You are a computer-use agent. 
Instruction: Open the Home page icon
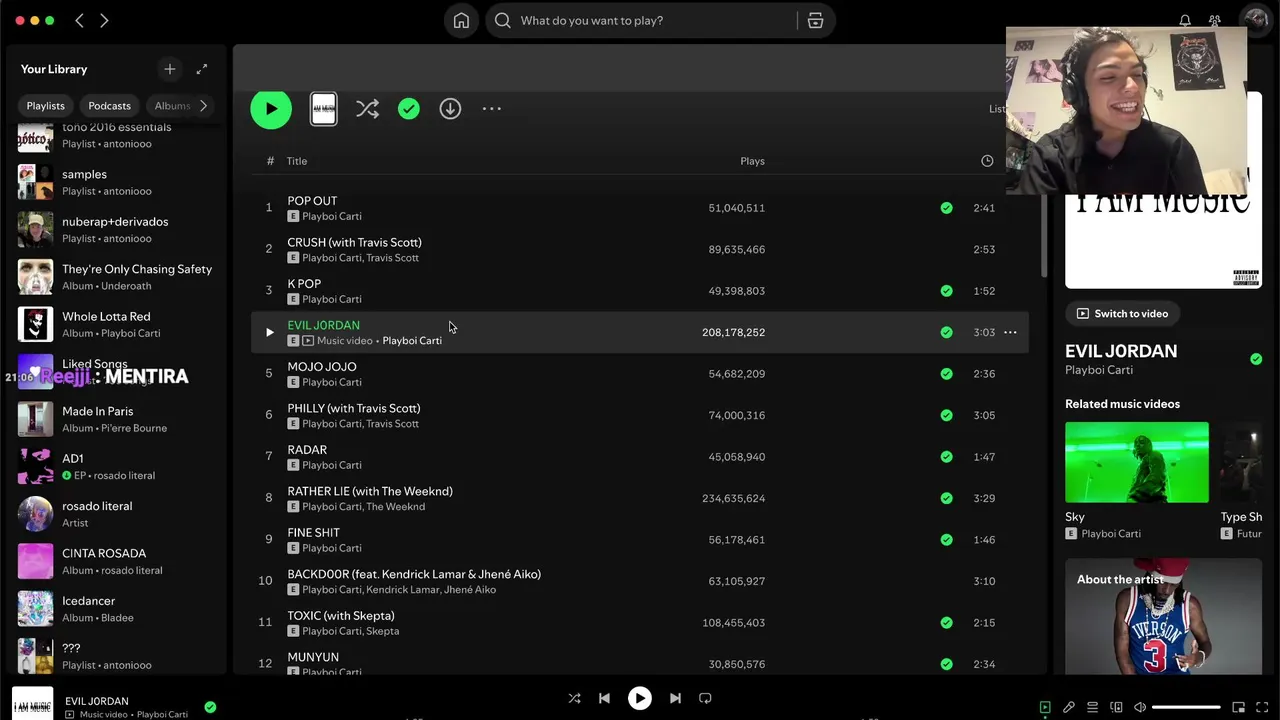(461, 20)
